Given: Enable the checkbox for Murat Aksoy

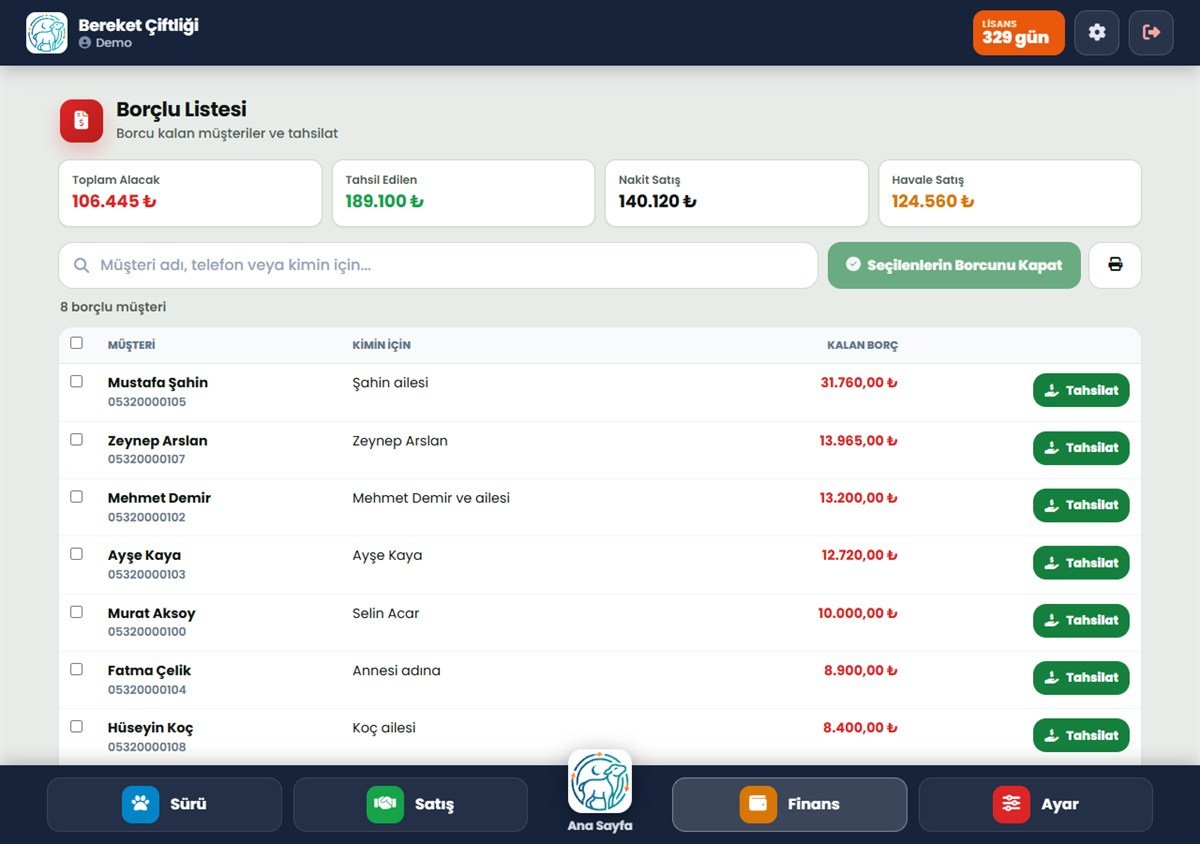Looking at the screenshot, I should pyautogui.click(x=77, y=611).
